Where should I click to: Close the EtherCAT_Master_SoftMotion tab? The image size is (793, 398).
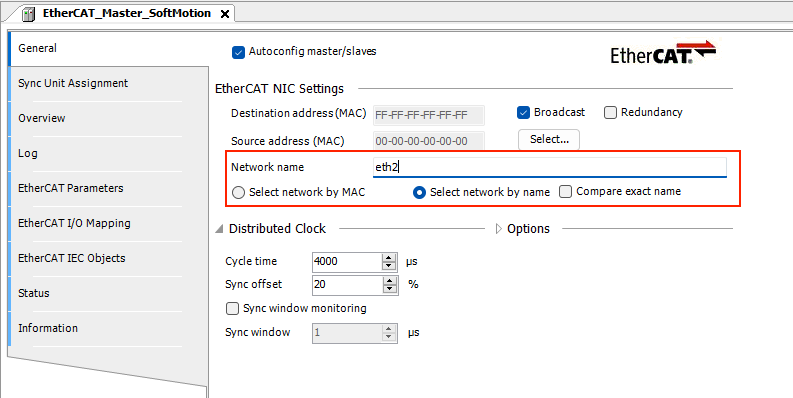point(225,14)
